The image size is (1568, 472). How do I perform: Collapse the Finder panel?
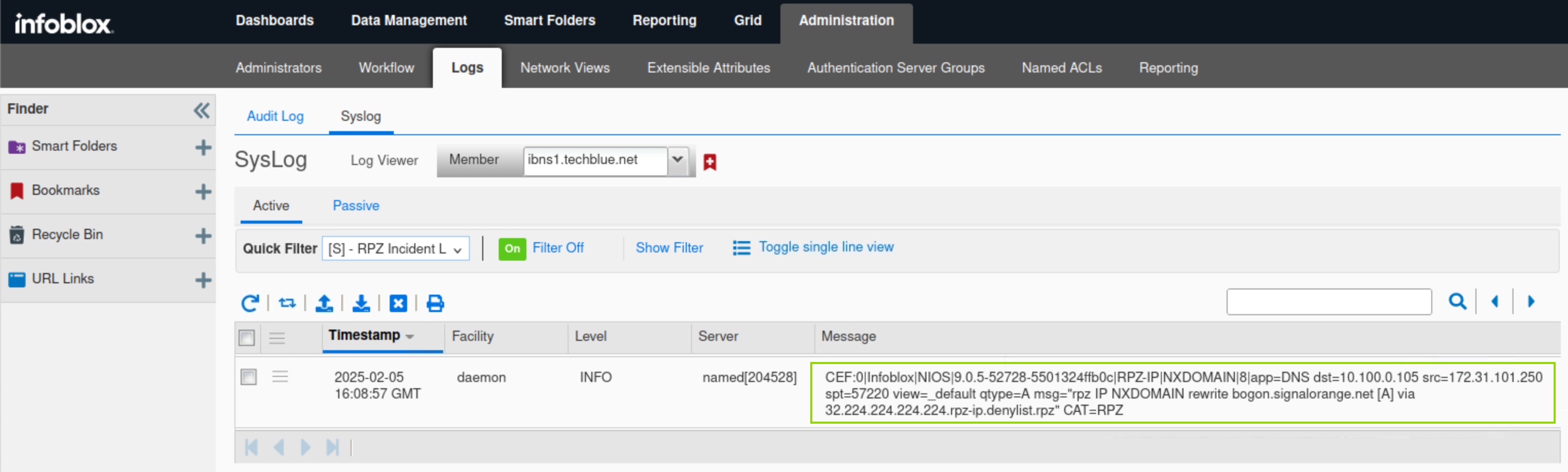(202, 110)
